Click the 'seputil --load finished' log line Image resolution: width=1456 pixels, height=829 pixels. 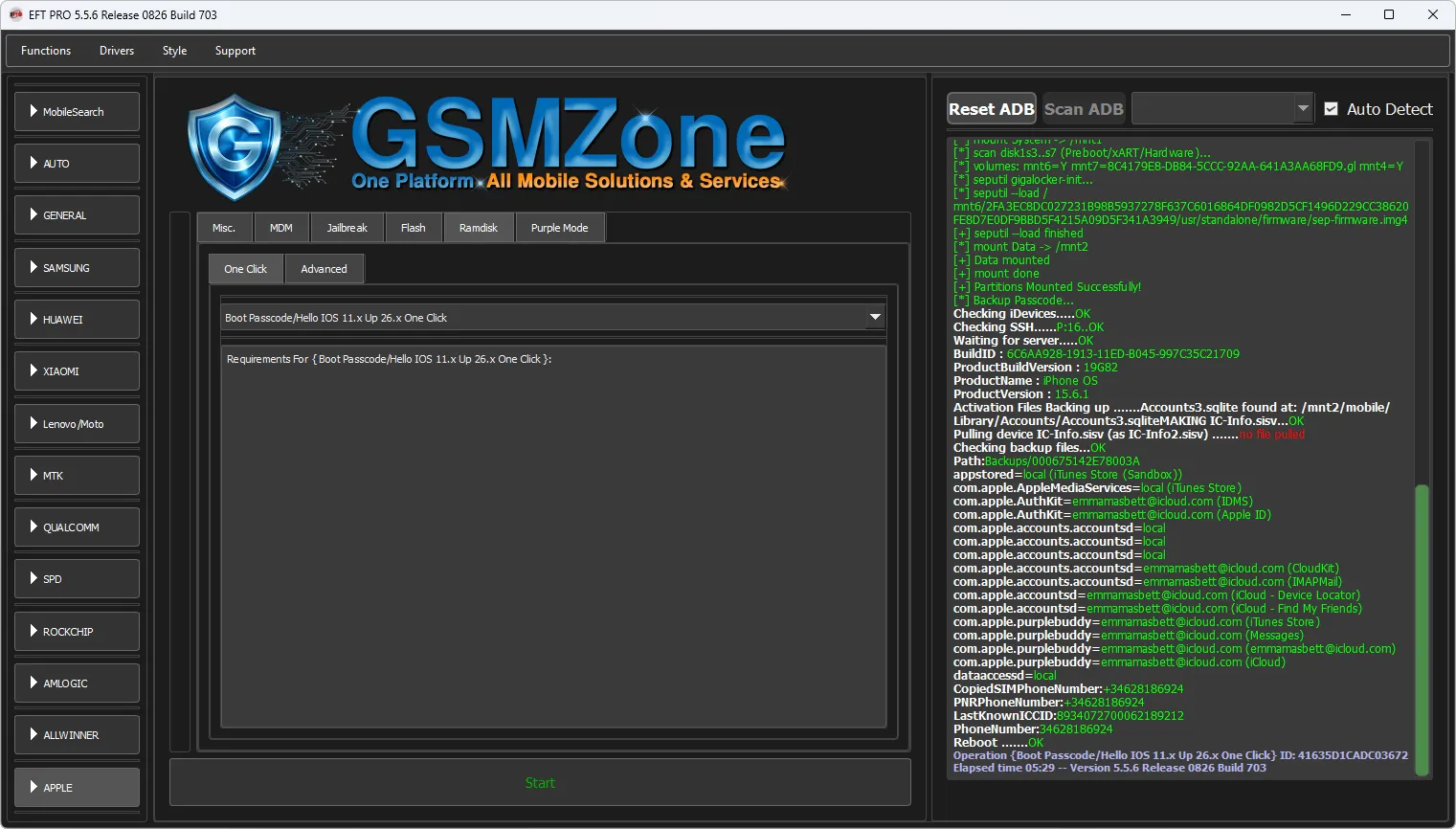pyautogui.click(x=1019, y=234)
